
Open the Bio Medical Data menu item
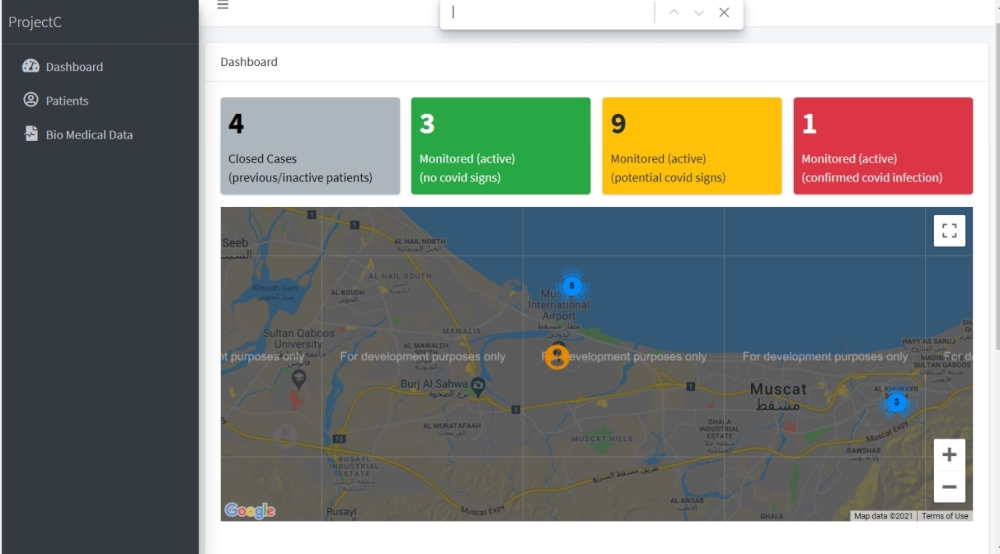tap(89, 135)
